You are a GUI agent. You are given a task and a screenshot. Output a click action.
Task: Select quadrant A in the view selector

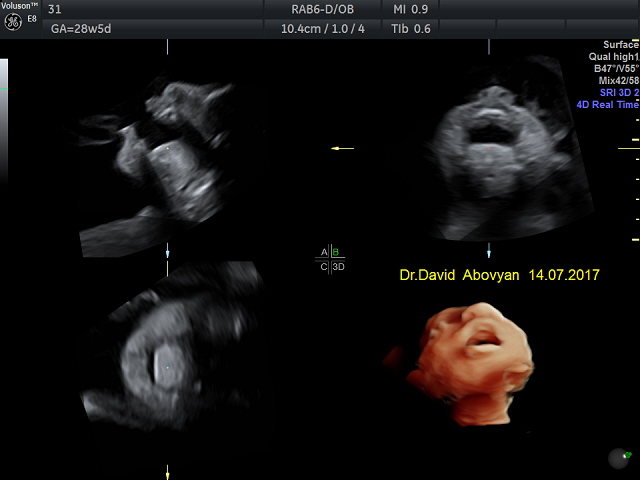coord(324,252)
